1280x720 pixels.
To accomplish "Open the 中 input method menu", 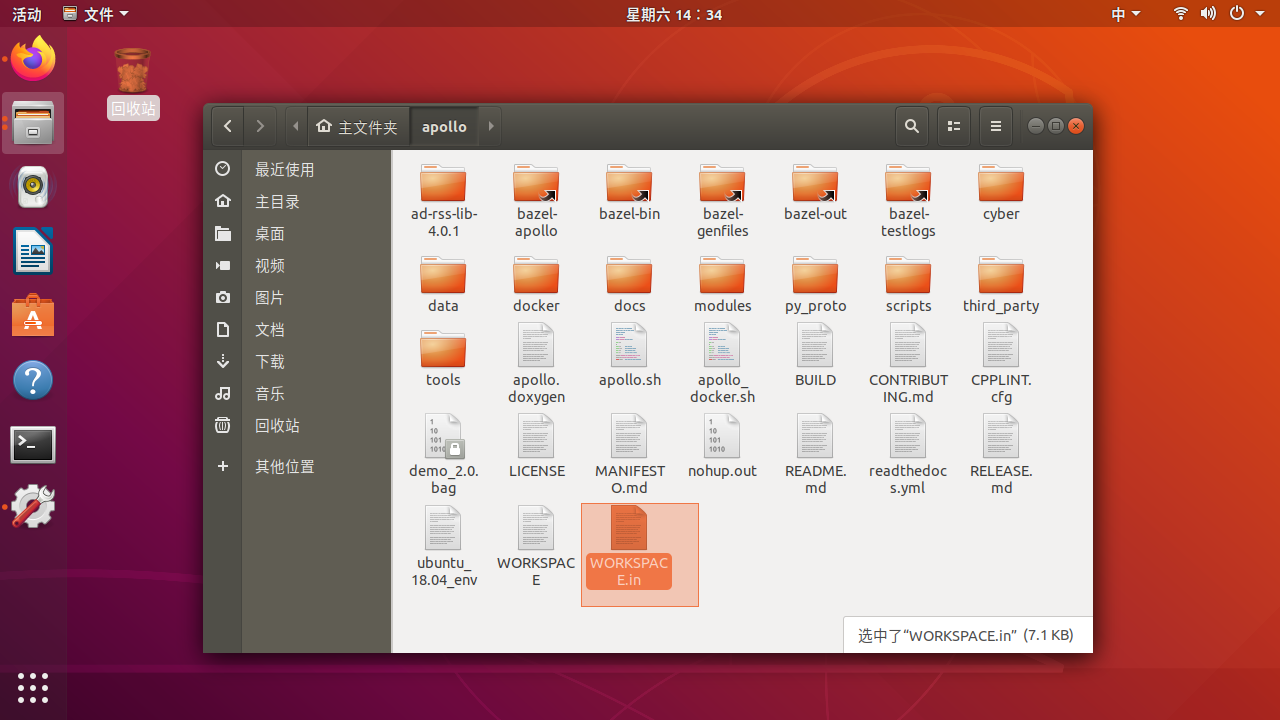I will click(1125, 14).
